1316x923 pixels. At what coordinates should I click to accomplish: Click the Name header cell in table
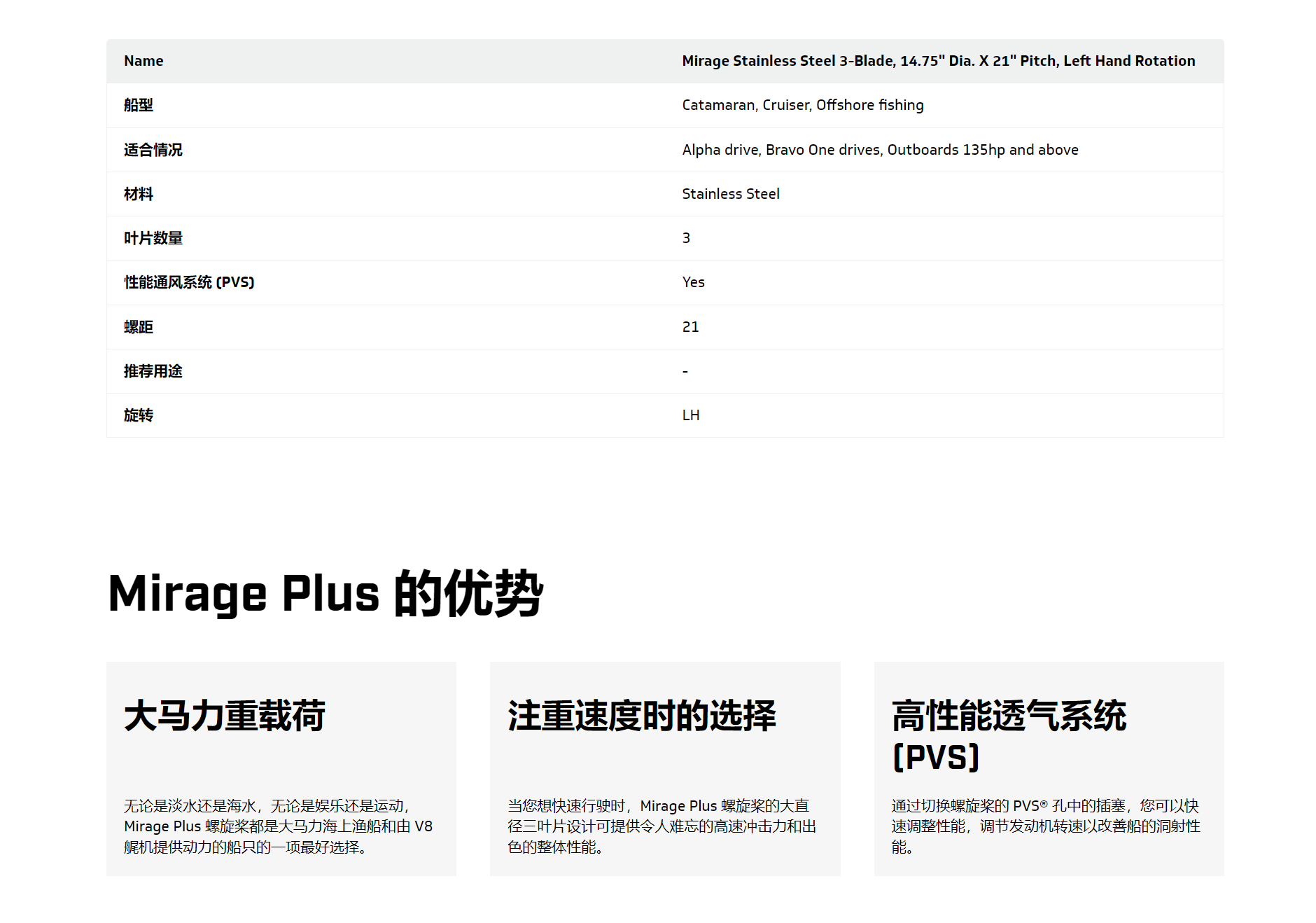coord(143,61)
